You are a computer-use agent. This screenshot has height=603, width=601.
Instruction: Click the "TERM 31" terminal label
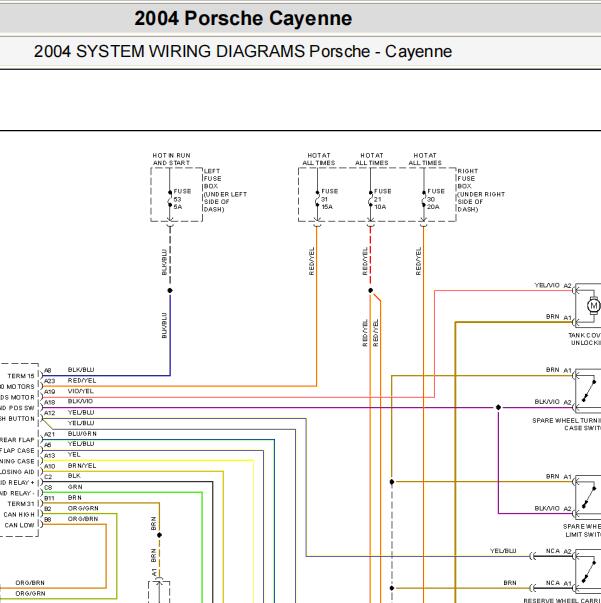click(x=21, y=504)
